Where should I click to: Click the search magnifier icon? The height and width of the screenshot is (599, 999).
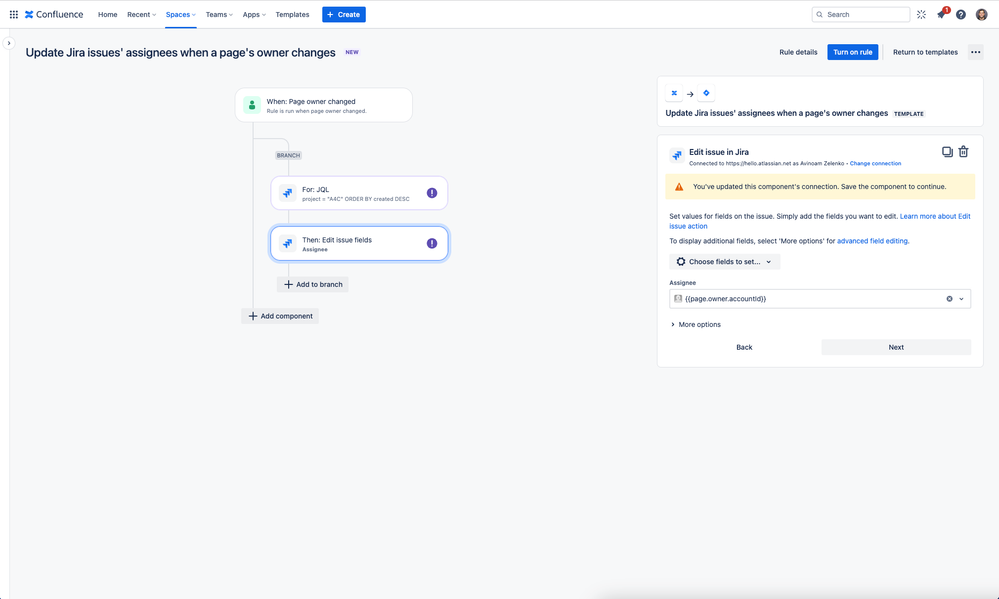[819, 15]
